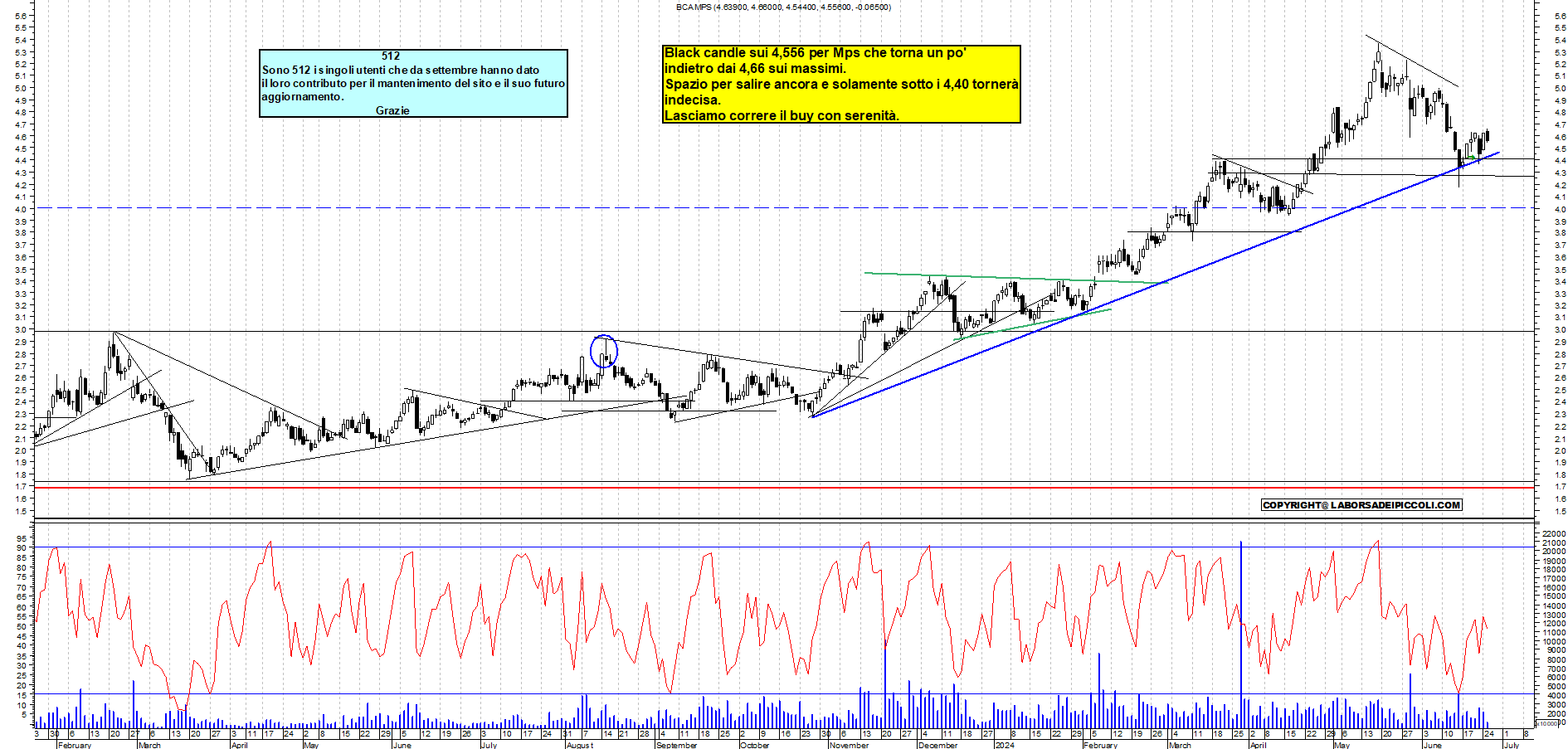Click the November month label

(x=849, y=745)
